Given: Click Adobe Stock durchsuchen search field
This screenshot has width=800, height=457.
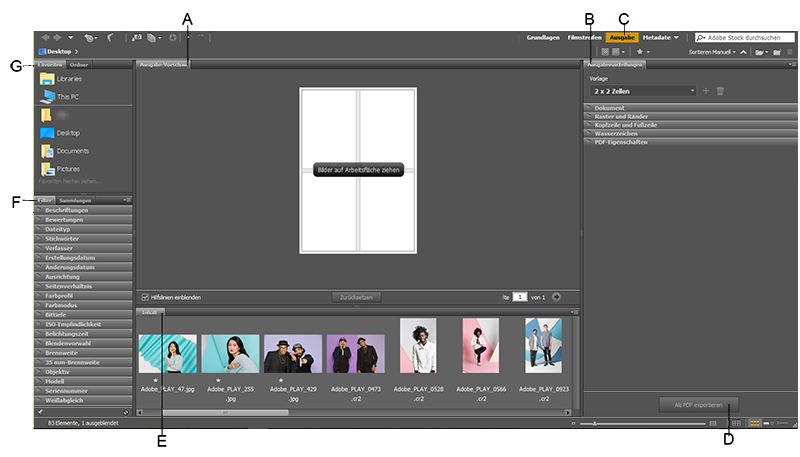Looking at the screenshot, I should click(745, 38).
